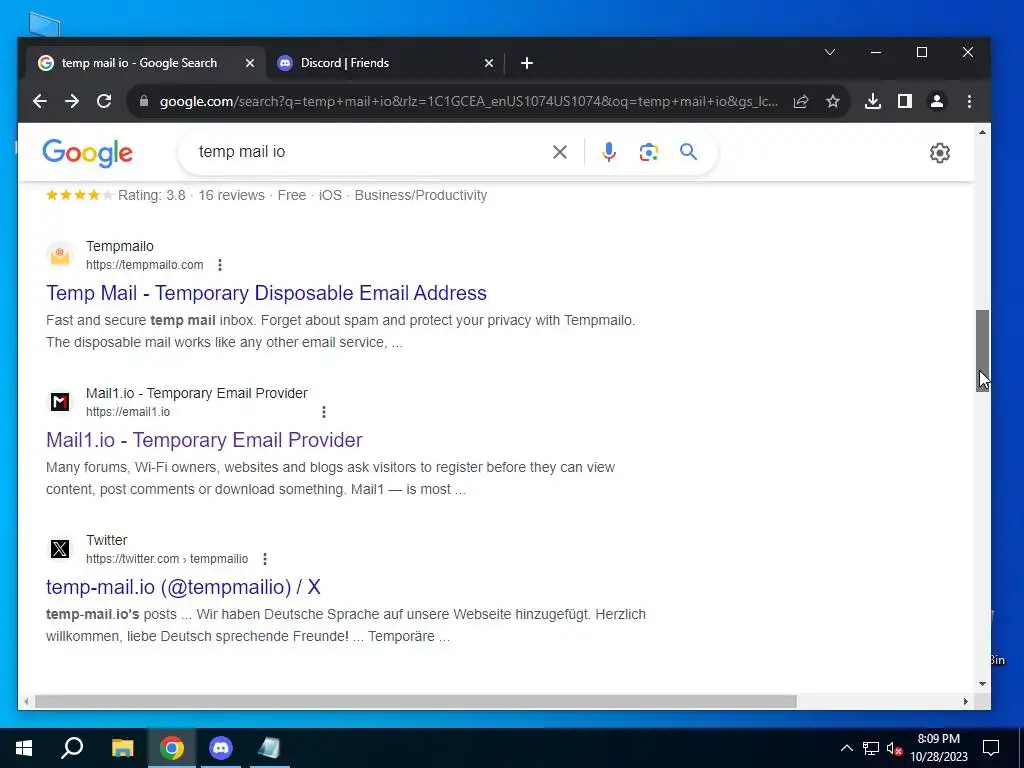Image resolution: width=1024 pixels, height=768 pixels.
Task: Open File Explorer from taskbar
Action: pos(122,748)
